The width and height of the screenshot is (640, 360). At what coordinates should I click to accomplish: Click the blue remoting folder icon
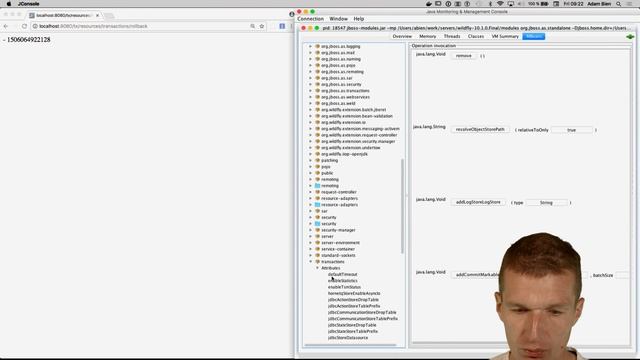coord(317,186)
